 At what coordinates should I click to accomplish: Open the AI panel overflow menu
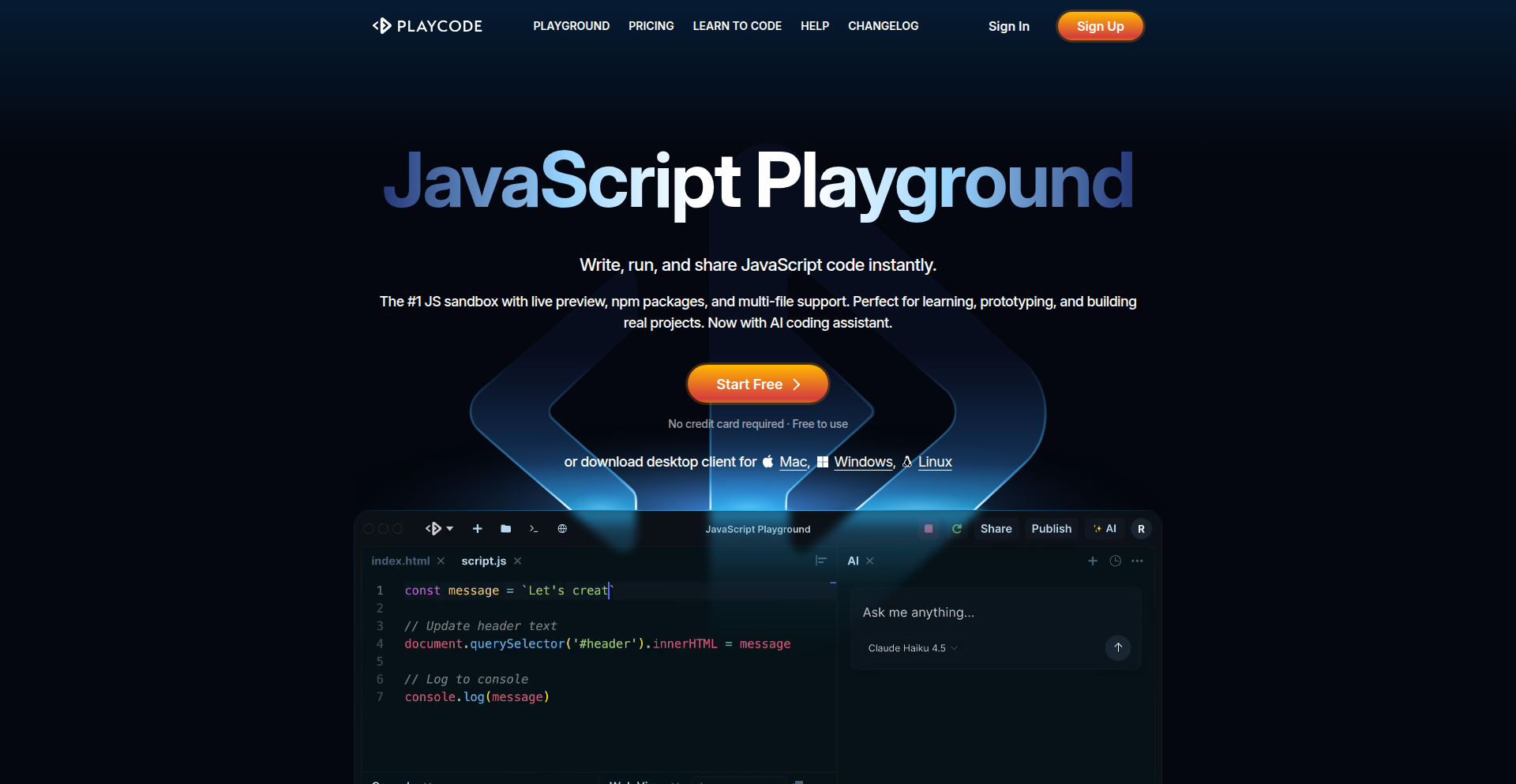(1138, 561)
